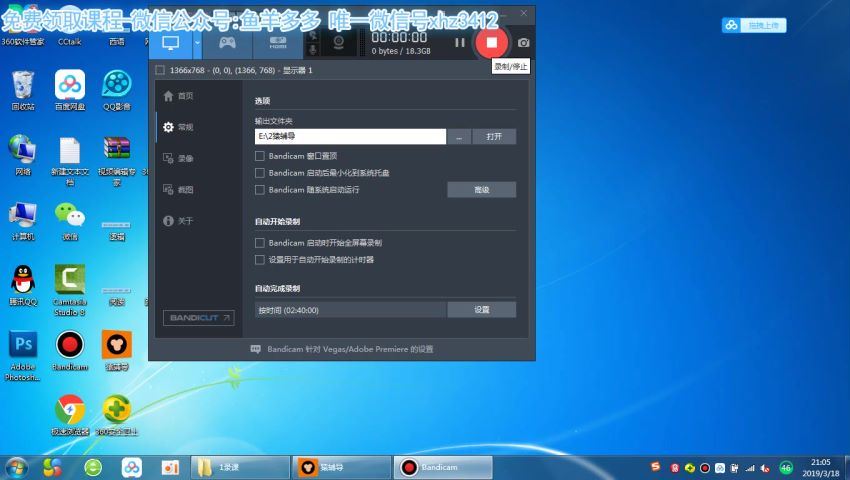The width and height of the screenshot is (850, 480).
Task: Open the 首页 Home section in sidebar
Action: pyautogui.click(x=179, y=96)
